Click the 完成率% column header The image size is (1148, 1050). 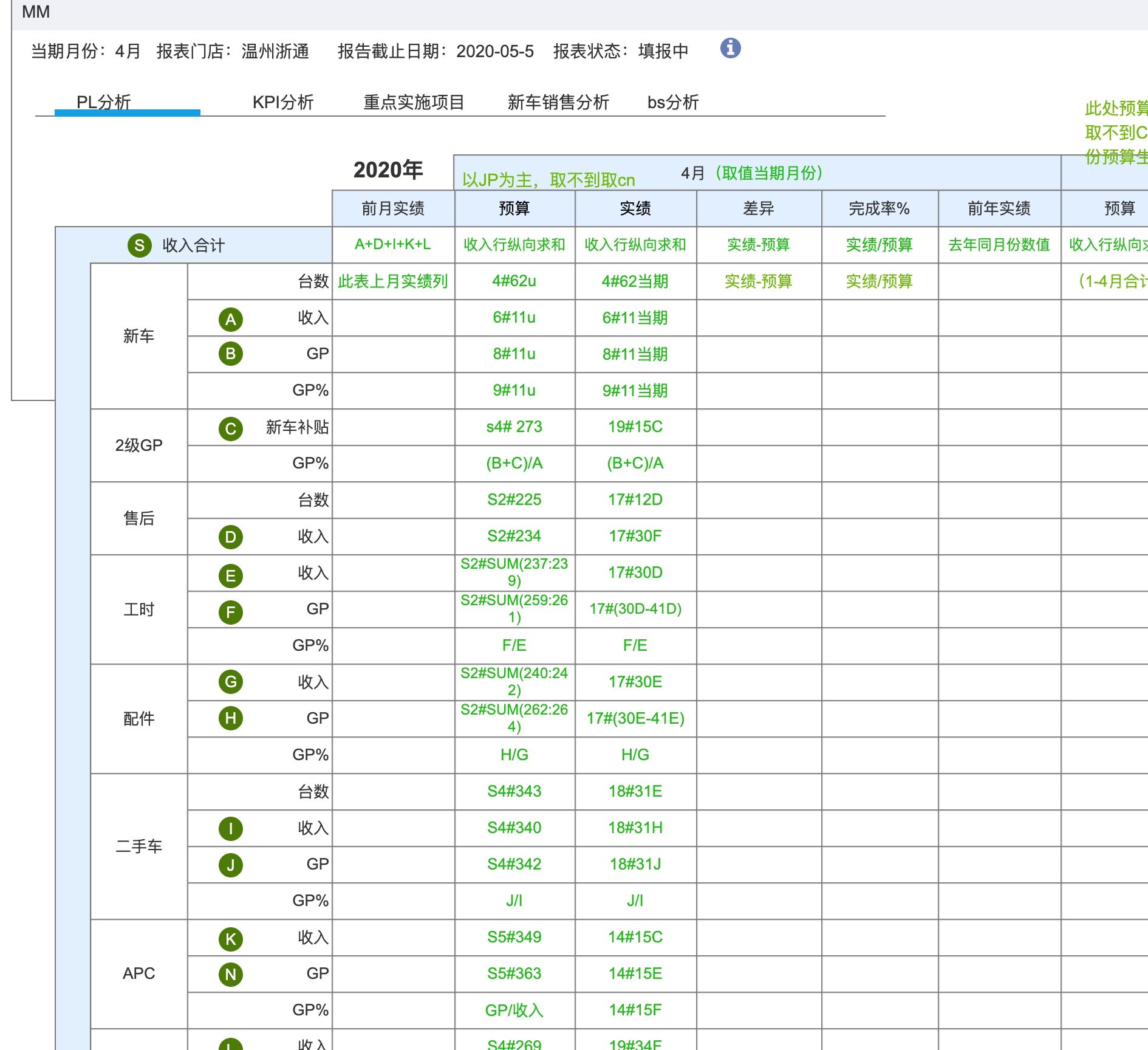[880, 208]
